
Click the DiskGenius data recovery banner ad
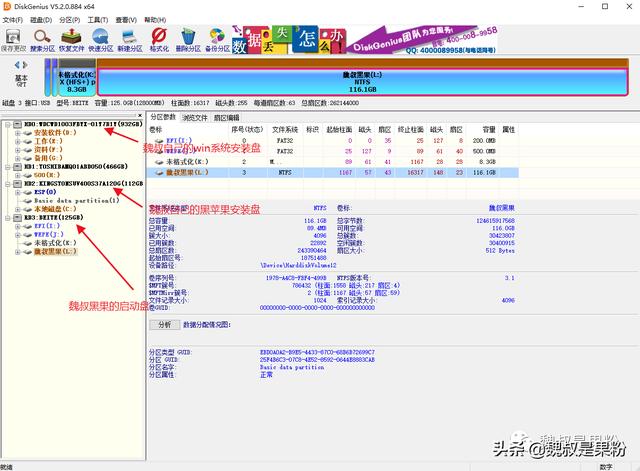pyautogui.click(x=364, y=40)
